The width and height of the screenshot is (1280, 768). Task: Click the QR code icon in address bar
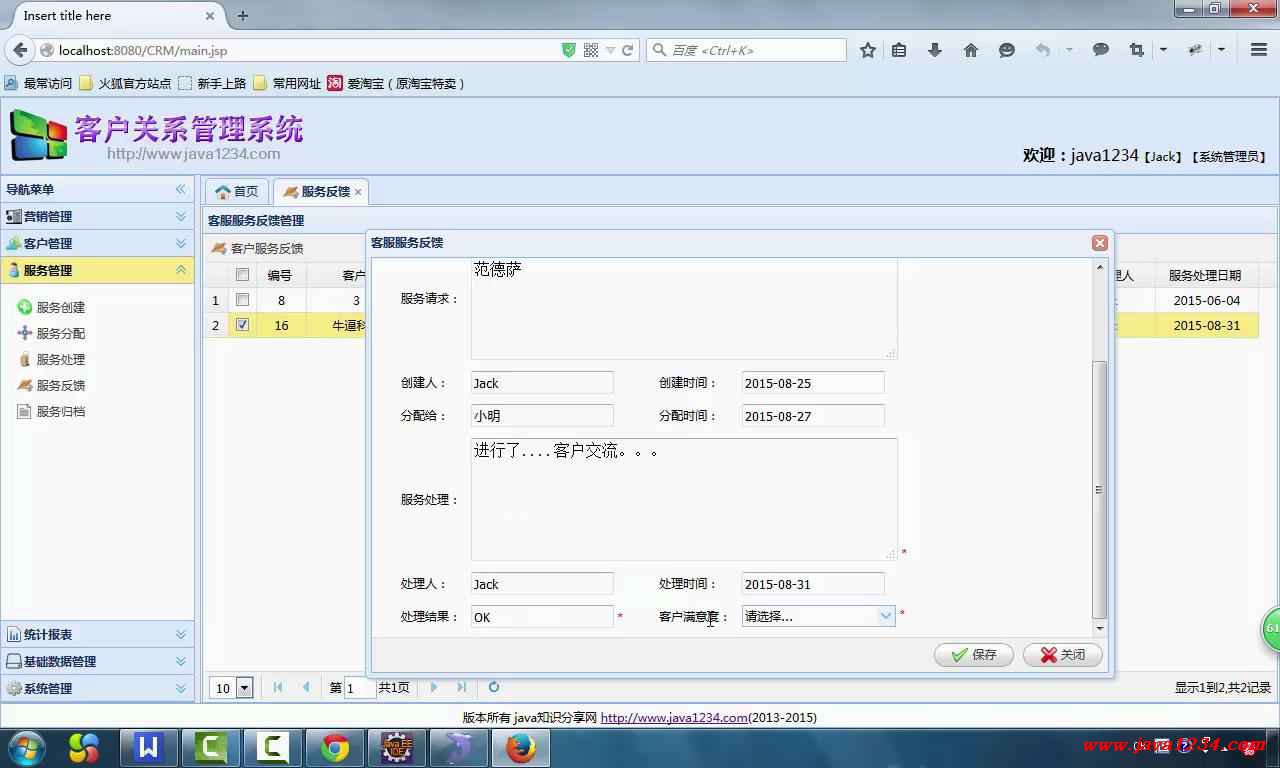[590, 50]
